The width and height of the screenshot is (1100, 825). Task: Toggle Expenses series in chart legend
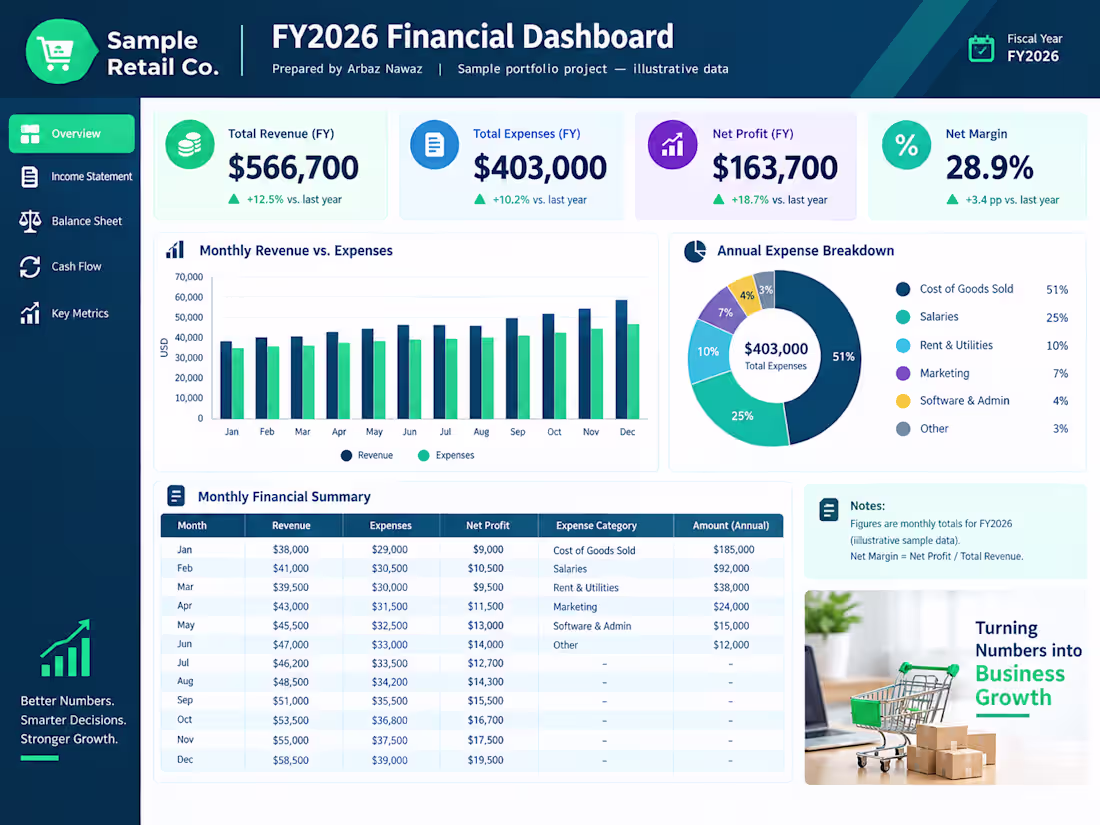[x=446, y=455]
